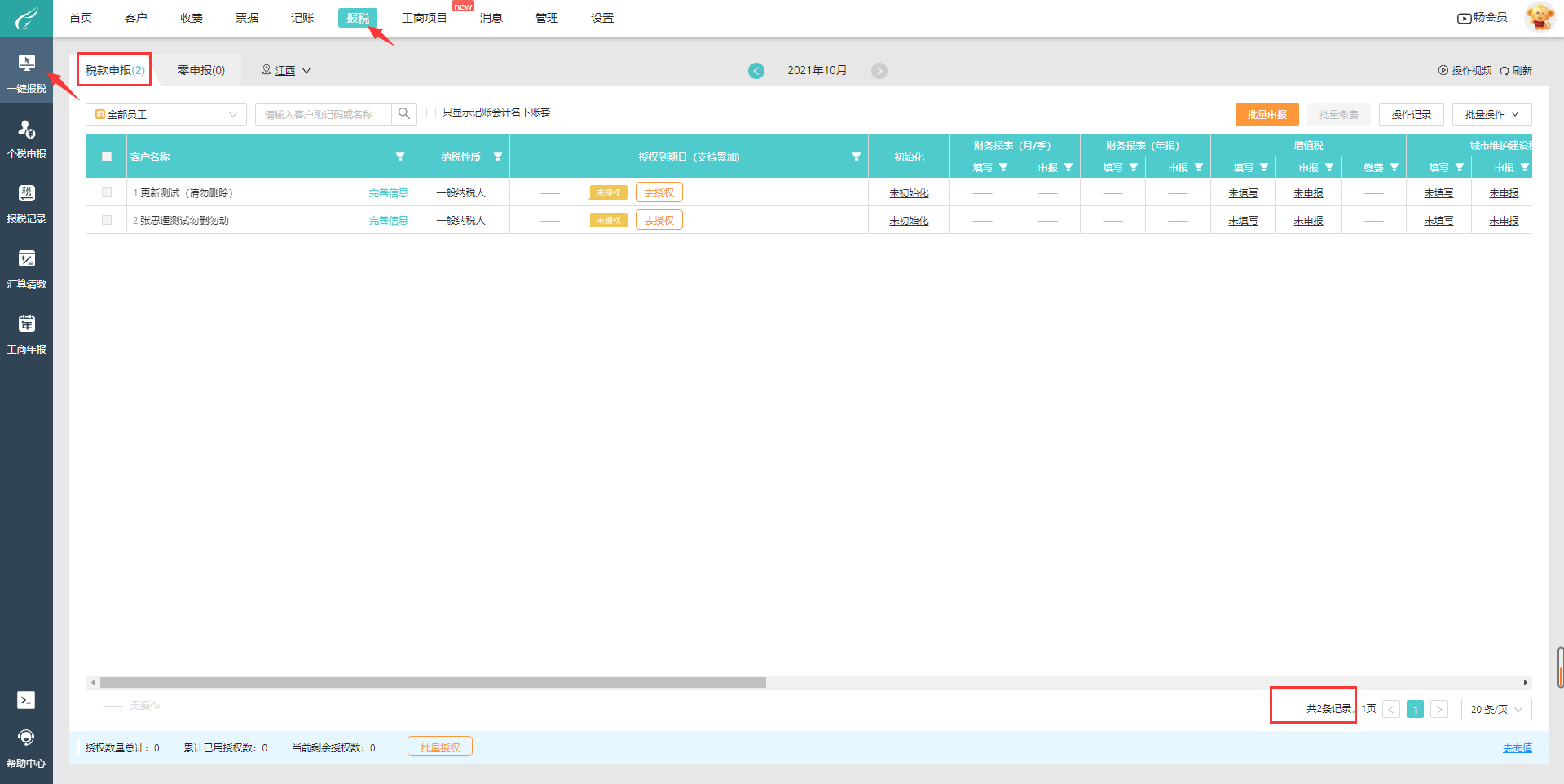Open the 20 条/页 page size dropdown
This screenshot has width=1564, height=784.
click(x=1496, y=710)
